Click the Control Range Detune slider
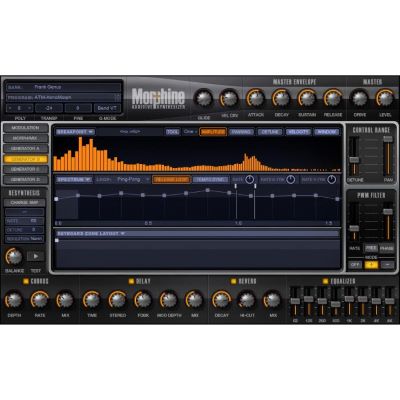 click(354, 160)
